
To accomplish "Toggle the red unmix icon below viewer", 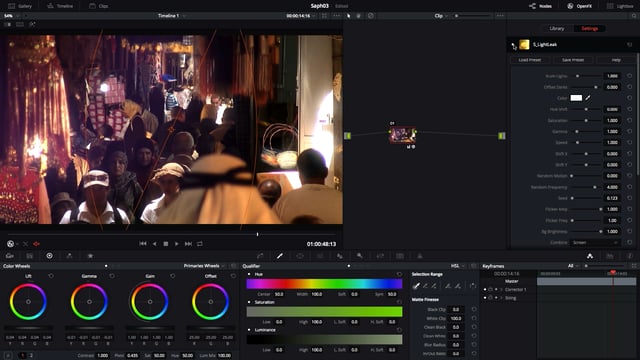I will click(36, 244).
